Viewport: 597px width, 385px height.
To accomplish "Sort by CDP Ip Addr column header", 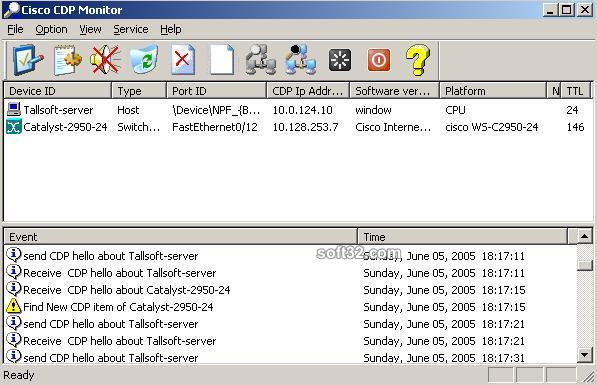I will 308,91.
